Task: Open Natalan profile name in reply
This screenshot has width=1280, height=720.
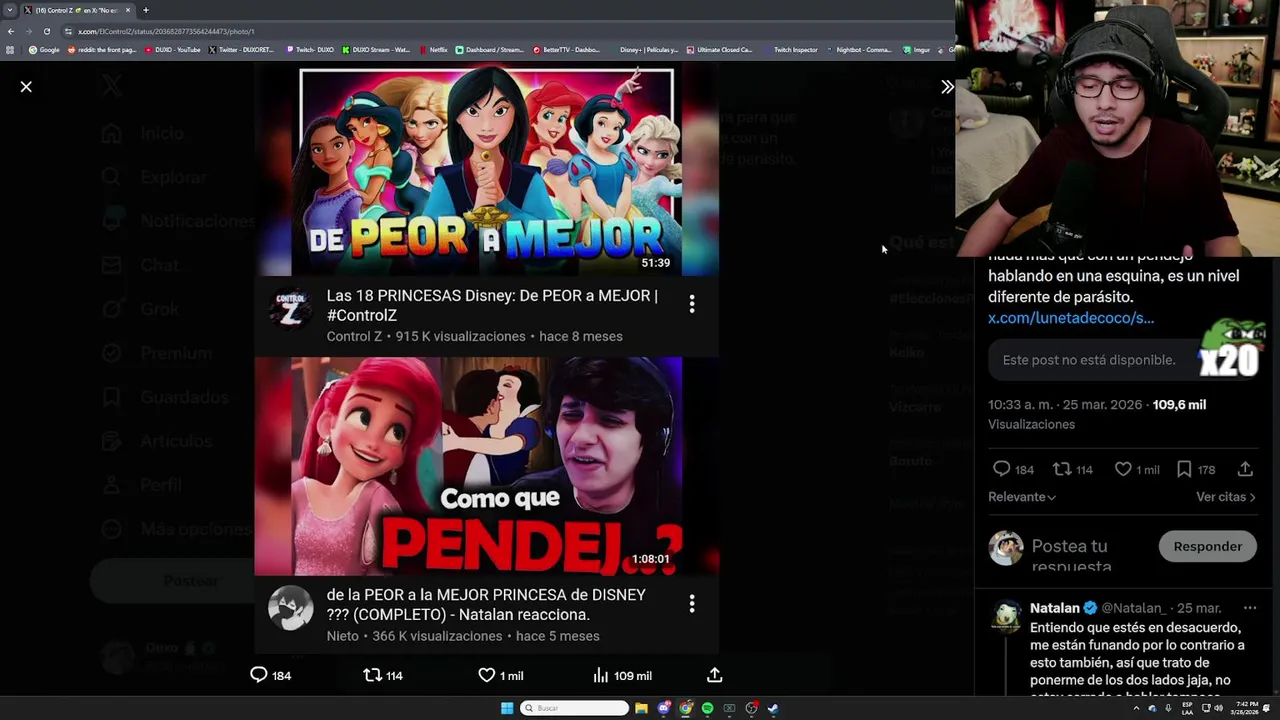Action: (x=1055, y=608)
